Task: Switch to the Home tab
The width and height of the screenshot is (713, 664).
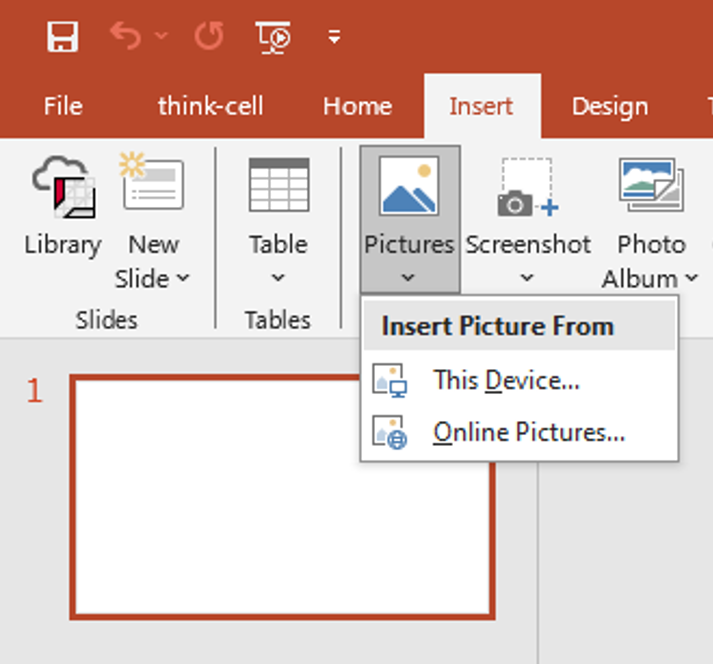Action: (x=357, y=106)
